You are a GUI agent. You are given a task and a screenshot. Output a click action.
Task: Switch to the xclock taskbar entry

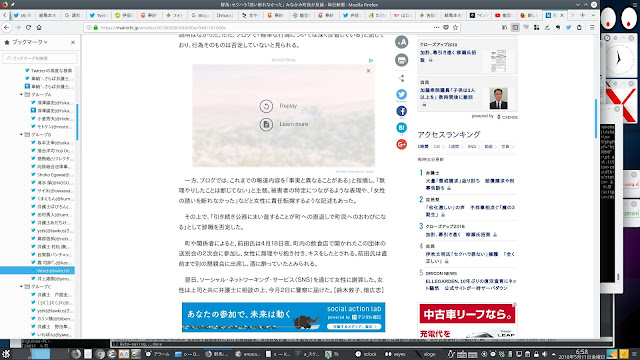(366, 354)
